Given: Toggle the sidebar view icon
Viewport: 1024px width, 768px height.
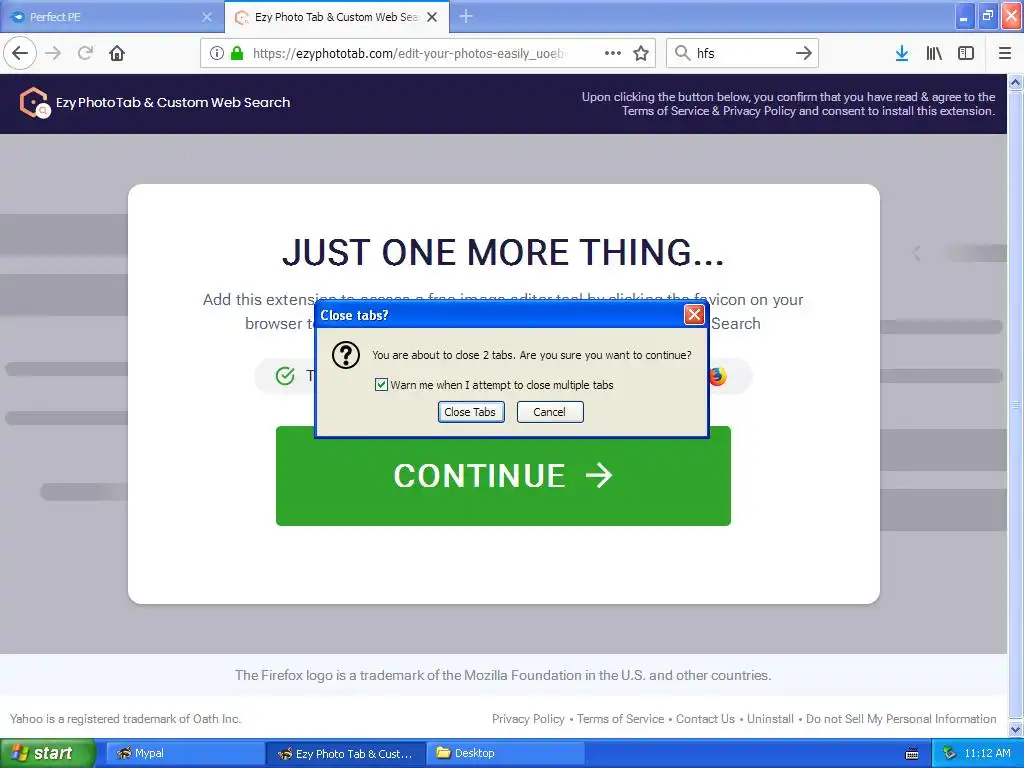Looking at the screenshot, I should (x=966, y=53).
